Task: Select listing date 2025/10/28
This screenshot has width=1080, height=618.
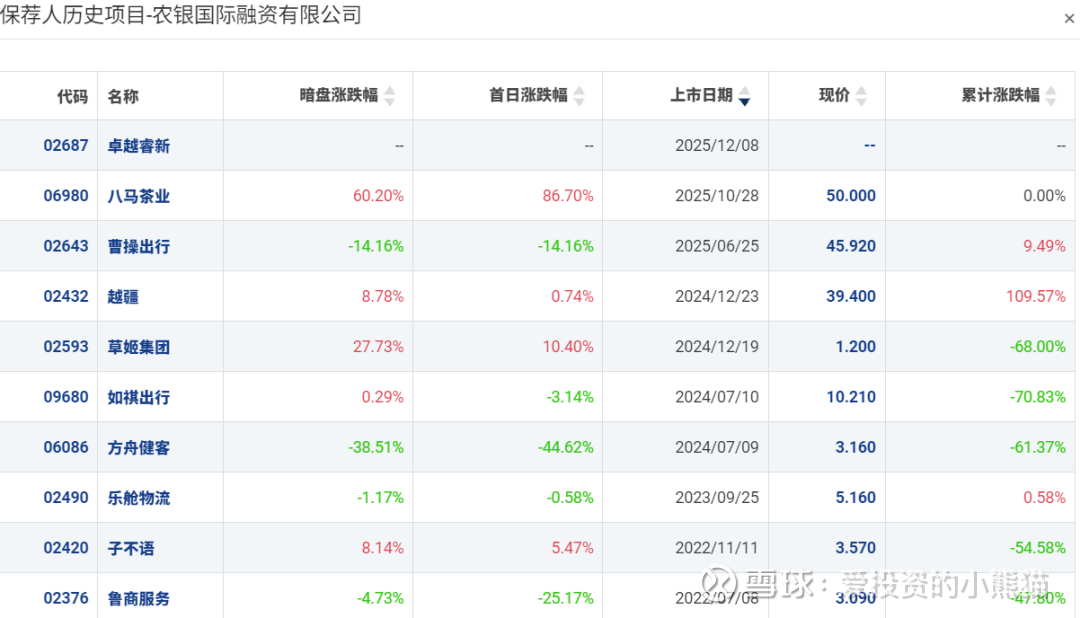Action: [x=717, y=196]
